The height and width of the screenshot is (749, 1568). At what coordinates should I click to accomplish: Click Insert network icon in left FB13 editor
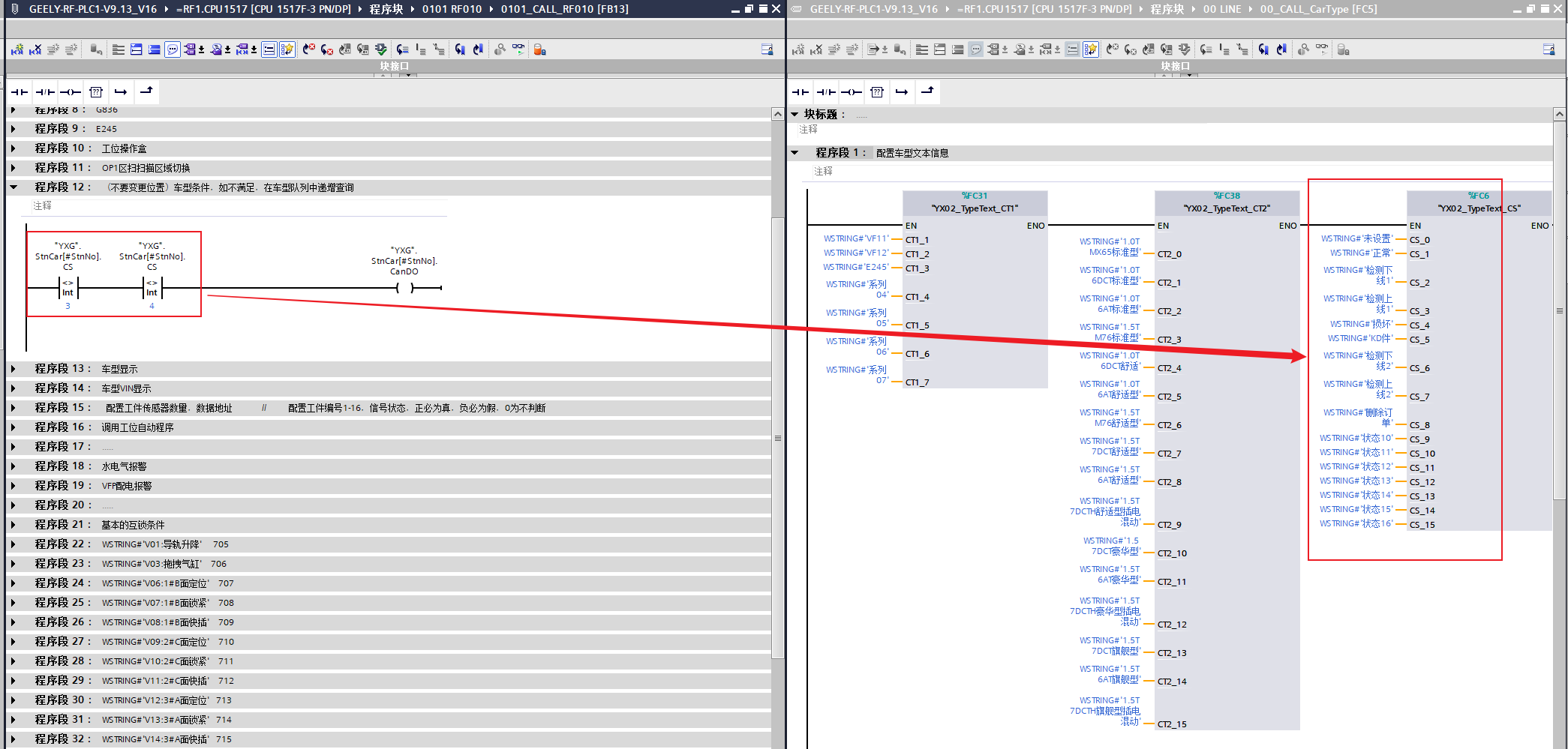[x=17, y=49]
